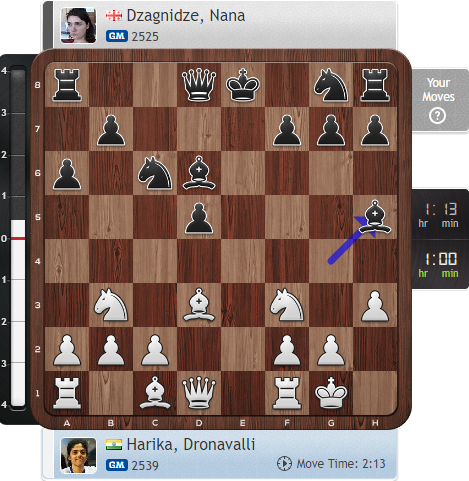The image size is (469, 481).
Task: Select the white knight on f3
Action: 287,305
